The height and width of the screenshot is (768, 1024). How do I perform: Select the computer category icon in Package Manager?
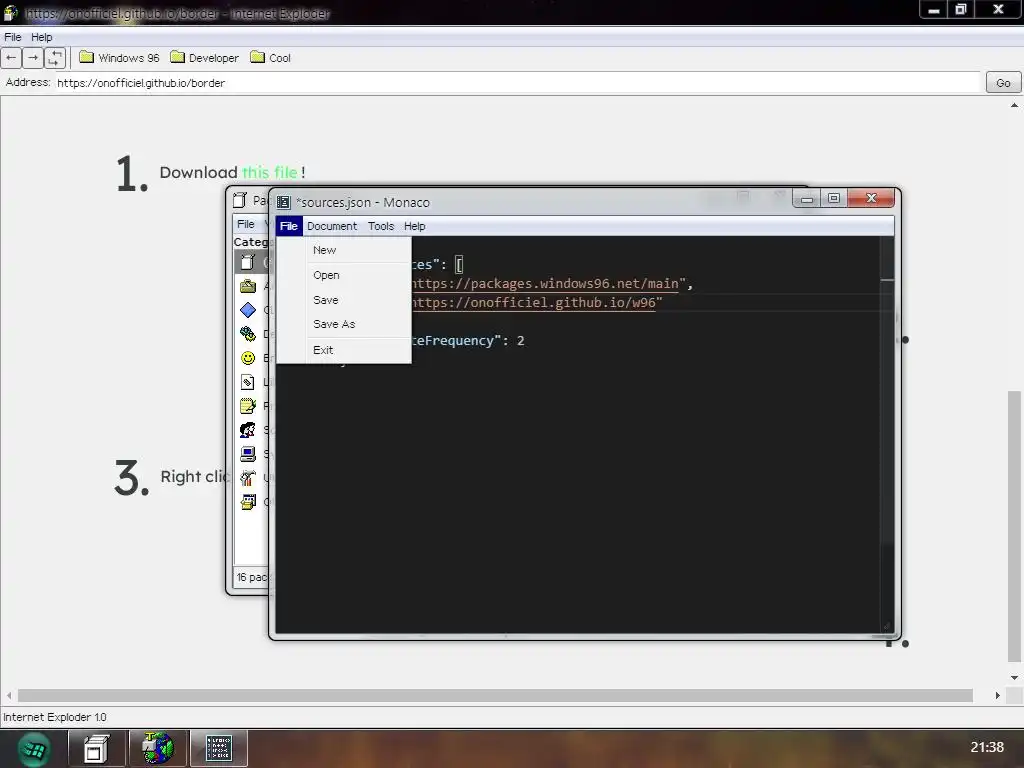pos(248,454)
